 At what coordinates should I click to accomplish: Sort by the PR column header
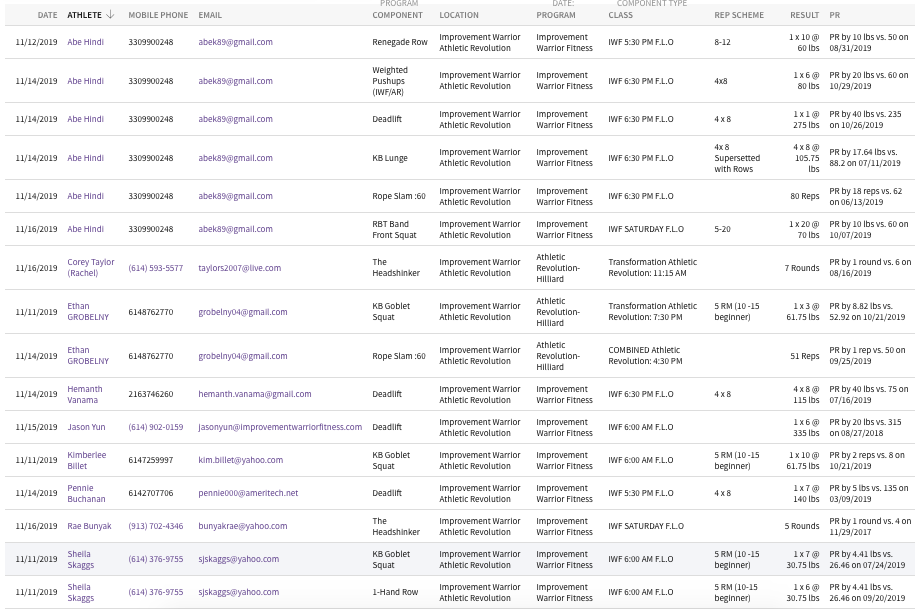[834, 15]
